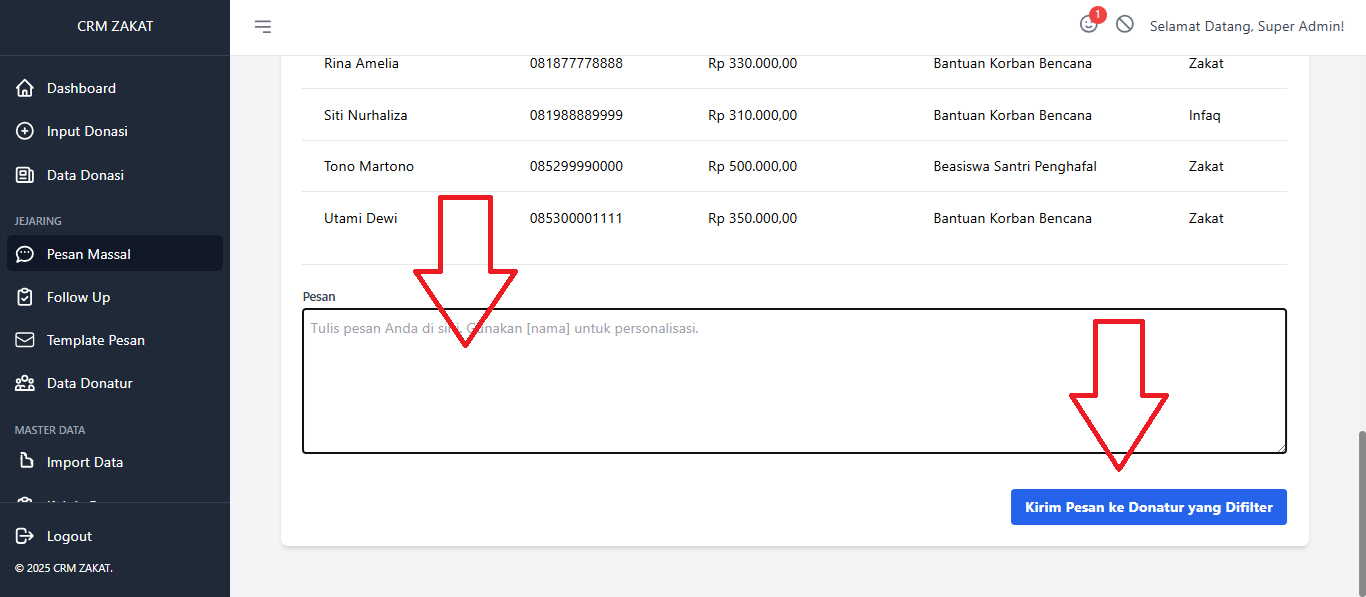
Task: Click the Import Data file icon
Action: pos(25,462)
